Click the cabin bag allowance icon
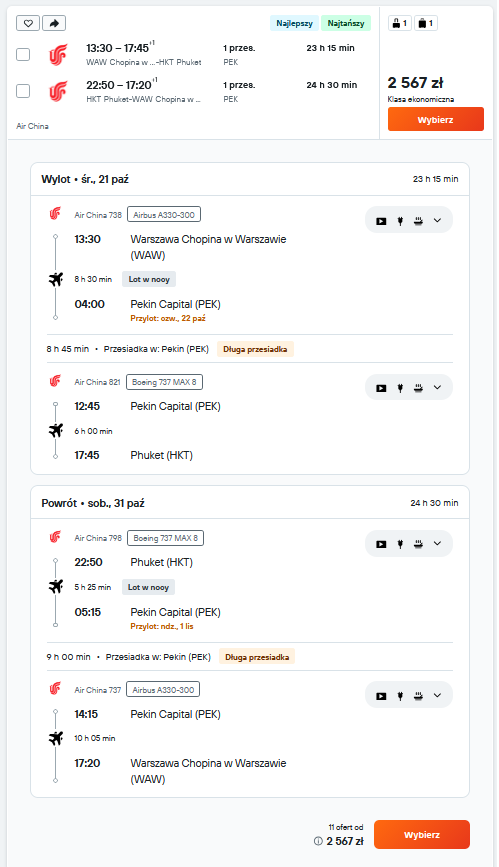 [x=399, y=23]
